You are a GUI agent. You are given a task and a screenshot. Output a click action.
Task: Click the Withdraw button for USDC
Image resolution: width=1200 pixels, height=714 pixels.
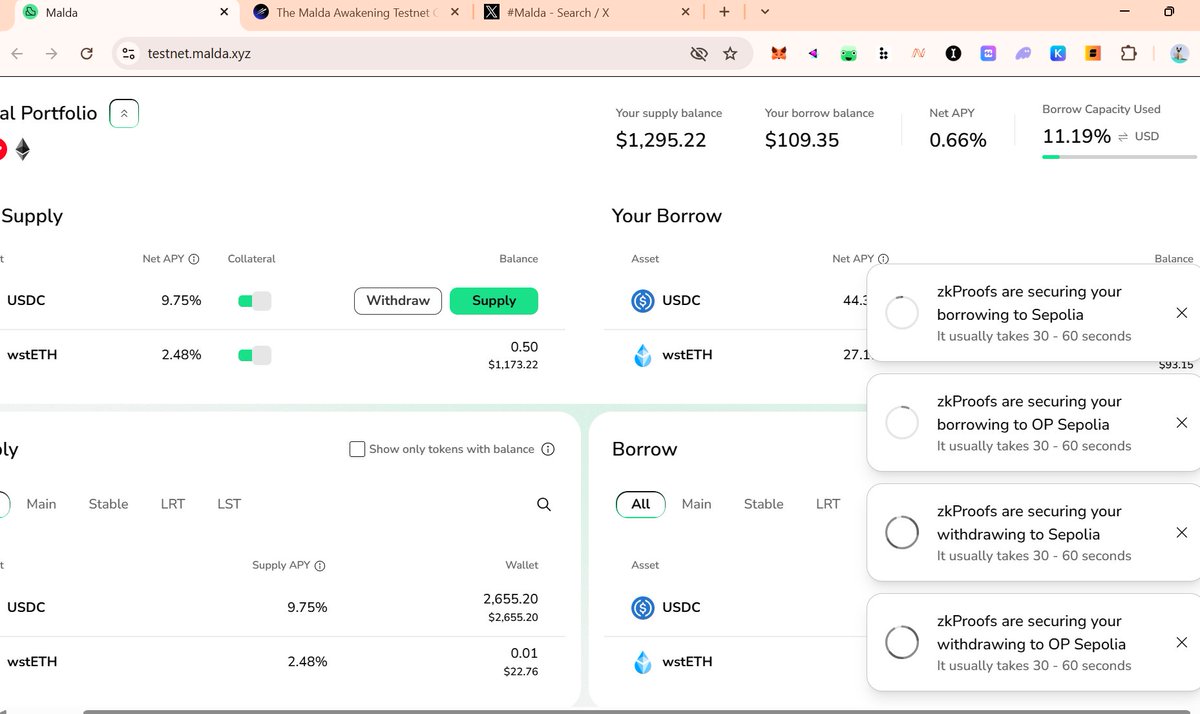tap(398, 301)
